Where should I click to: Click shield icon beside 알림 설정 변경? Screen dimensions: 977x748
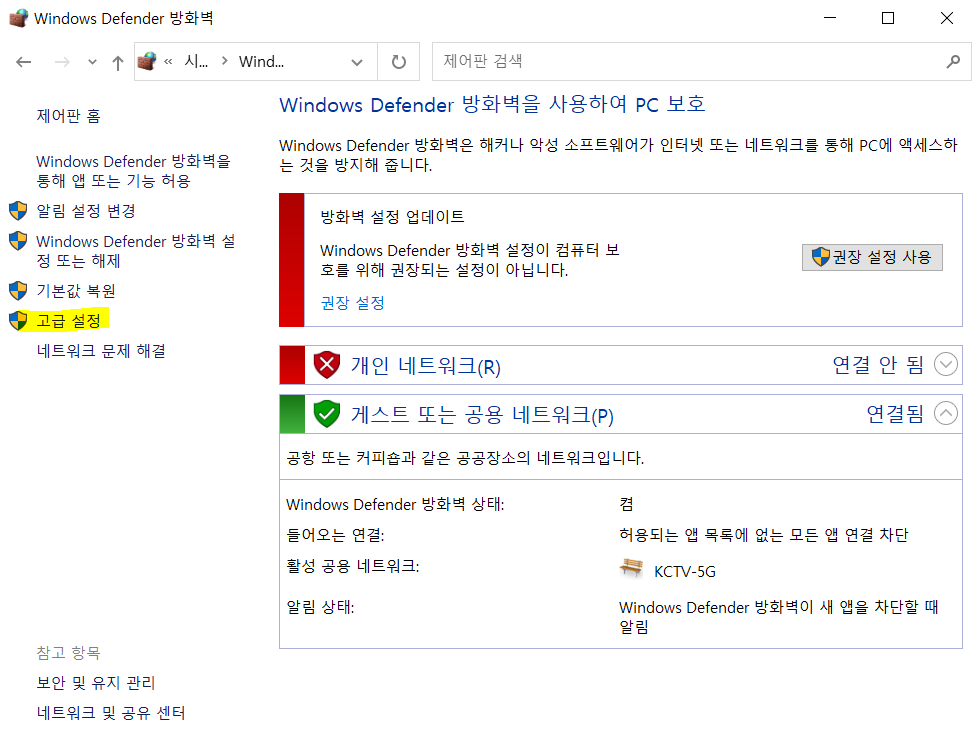18,211
